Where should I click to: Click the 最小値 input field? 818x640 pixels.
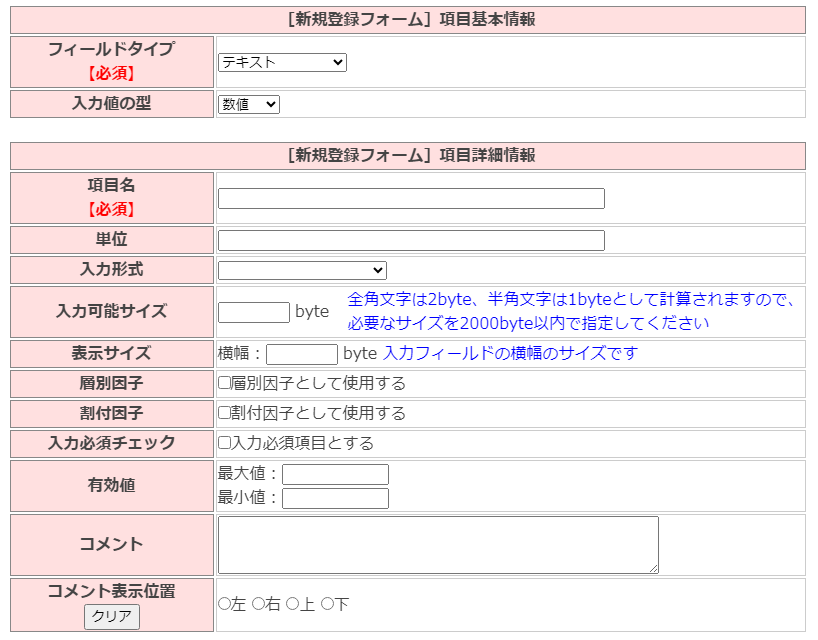[x=335, y=498]
